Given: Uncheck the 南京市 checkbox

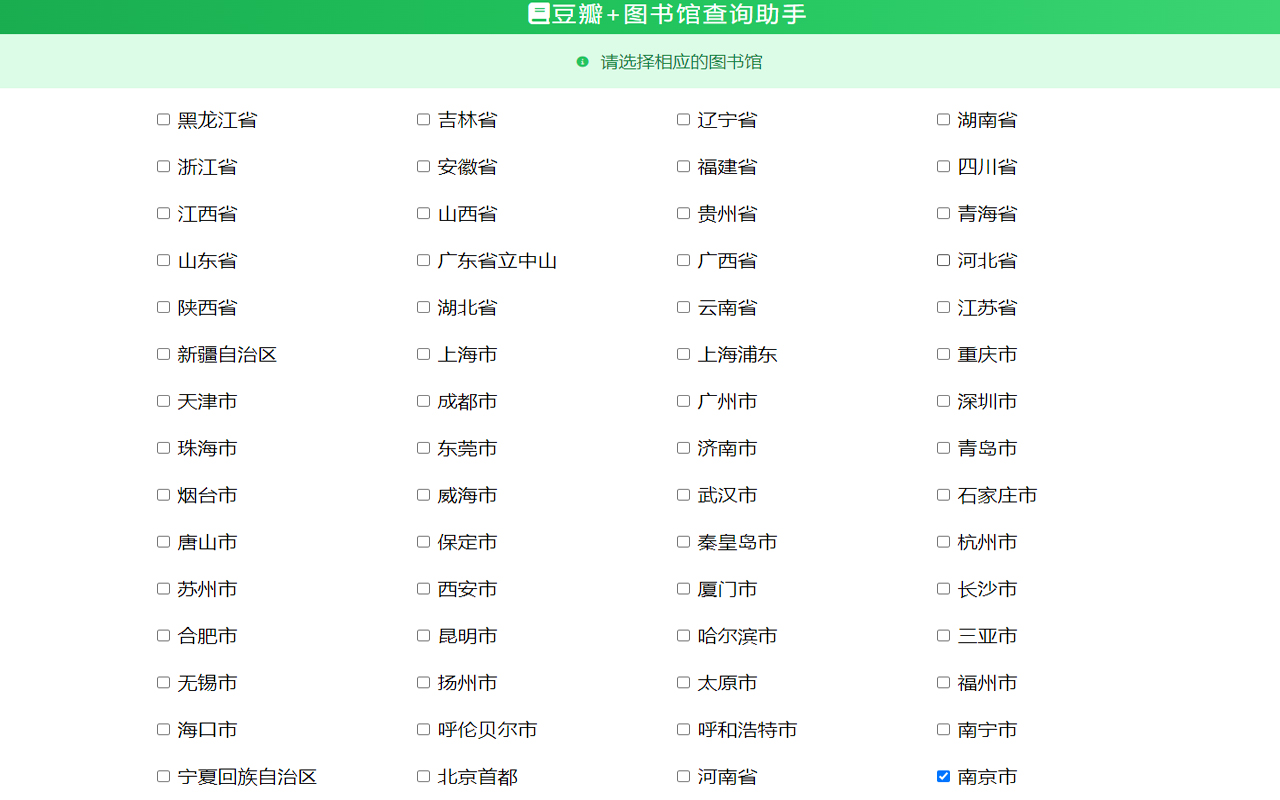Looking at the screenshot, I should pos(942,775).
